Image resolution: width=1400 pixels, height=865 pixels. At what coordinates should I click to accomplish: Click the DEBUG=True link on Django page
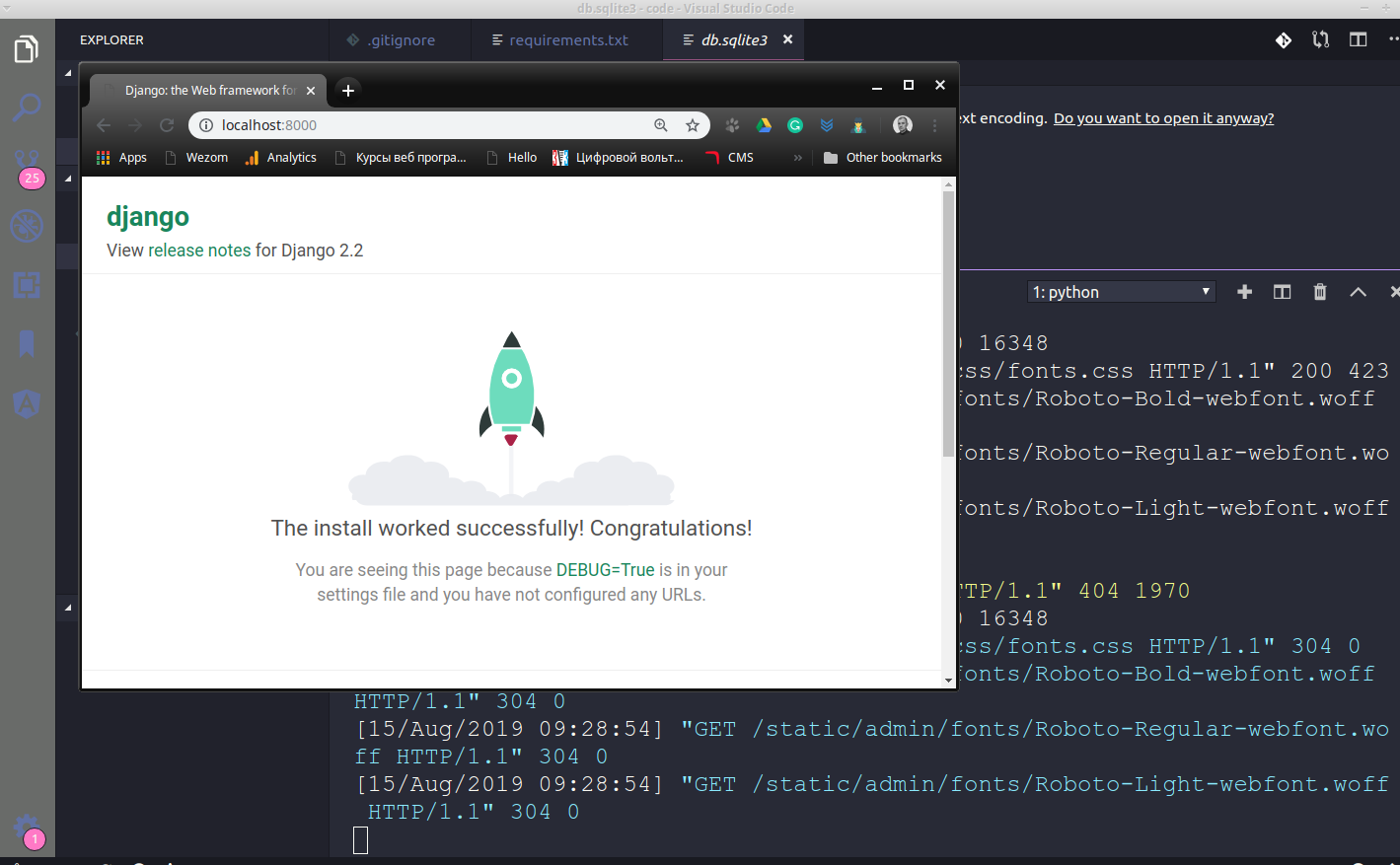[606, 570]
